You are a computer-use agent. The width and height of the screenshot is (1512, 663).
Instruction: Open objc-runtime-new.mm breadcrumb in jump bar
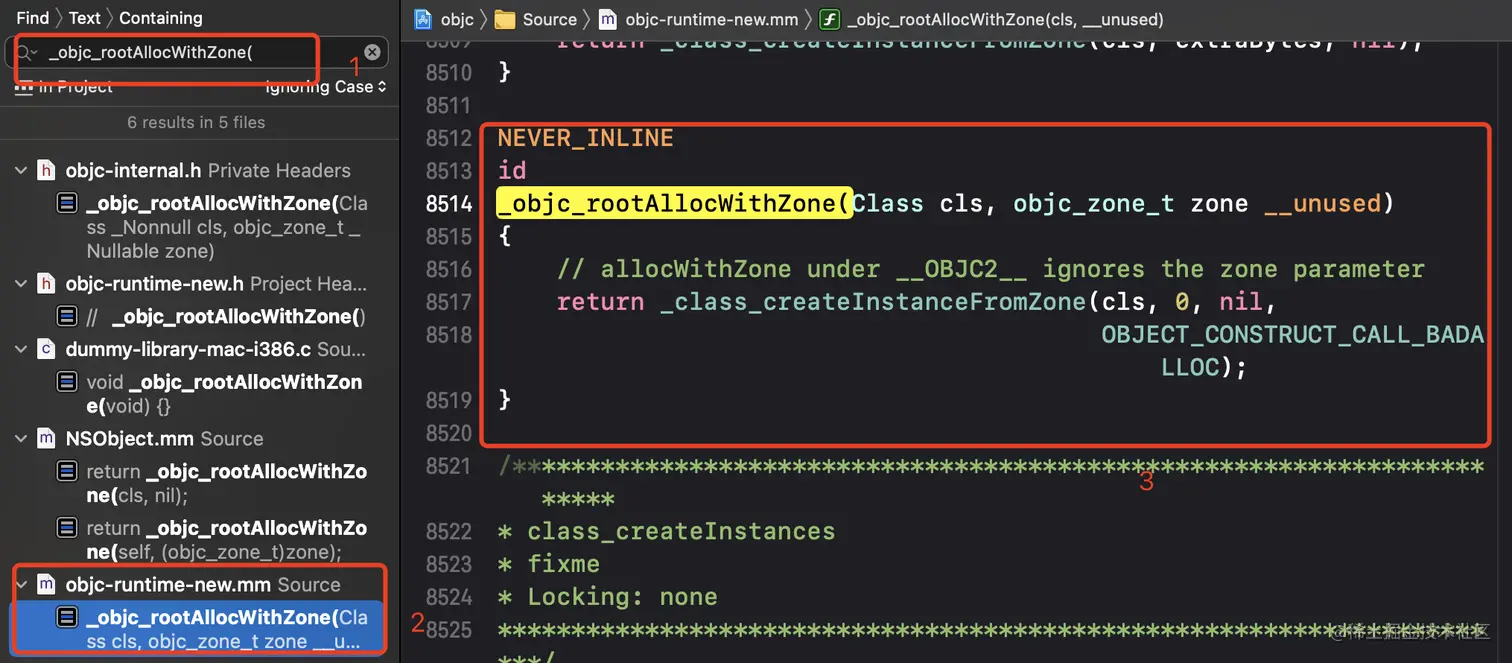click(x=710, y=19)
